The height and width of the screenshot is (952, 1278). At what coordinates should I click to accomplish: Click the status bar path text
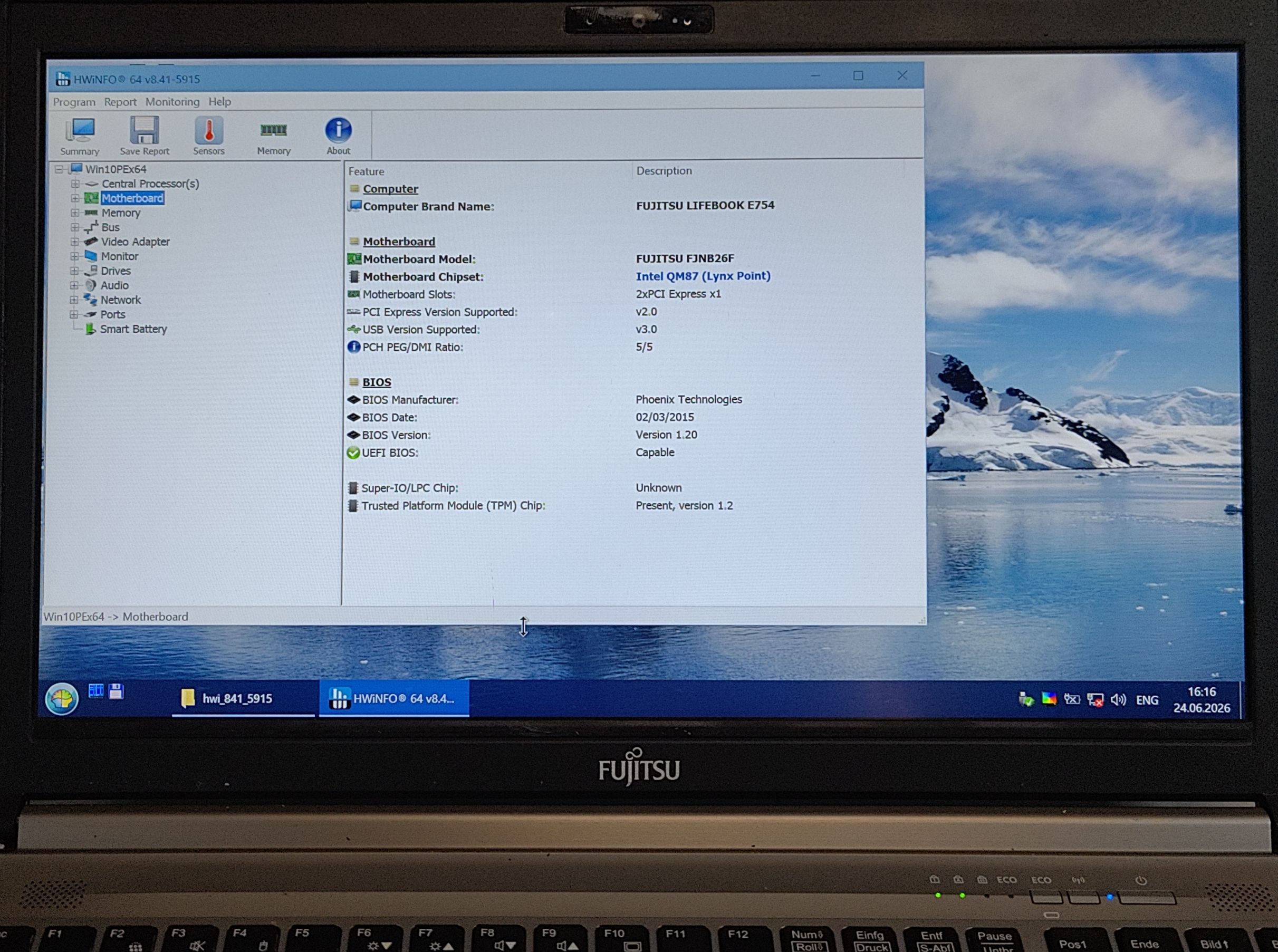click(116, 617)
